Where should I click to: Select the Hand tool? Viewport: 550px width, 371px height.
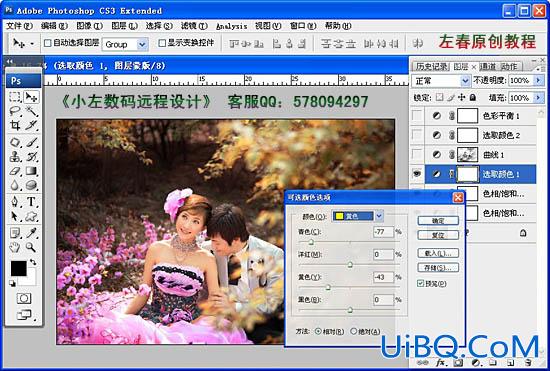click(15, 247)
